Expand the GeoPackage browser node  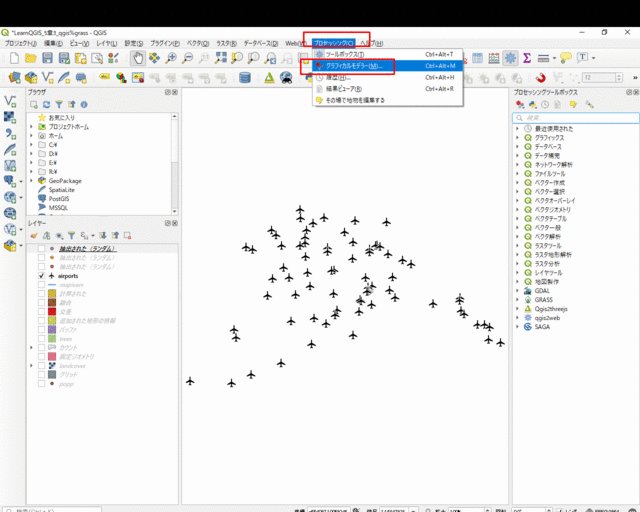[x=31, y=181]
